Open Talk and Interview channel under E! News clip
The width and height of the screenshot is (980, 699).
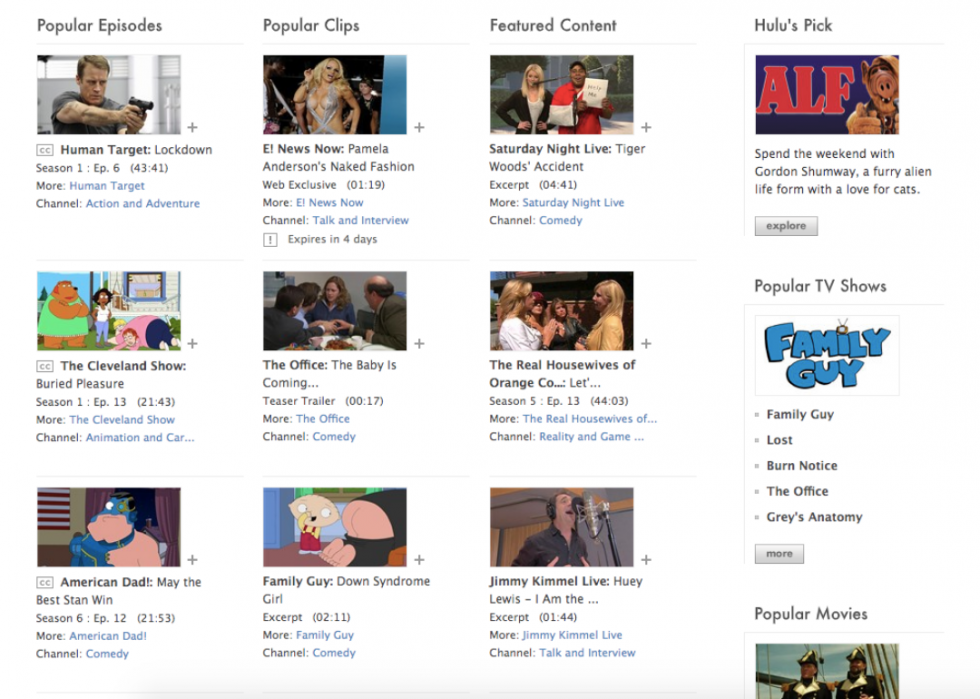click(x=361, y=220)
